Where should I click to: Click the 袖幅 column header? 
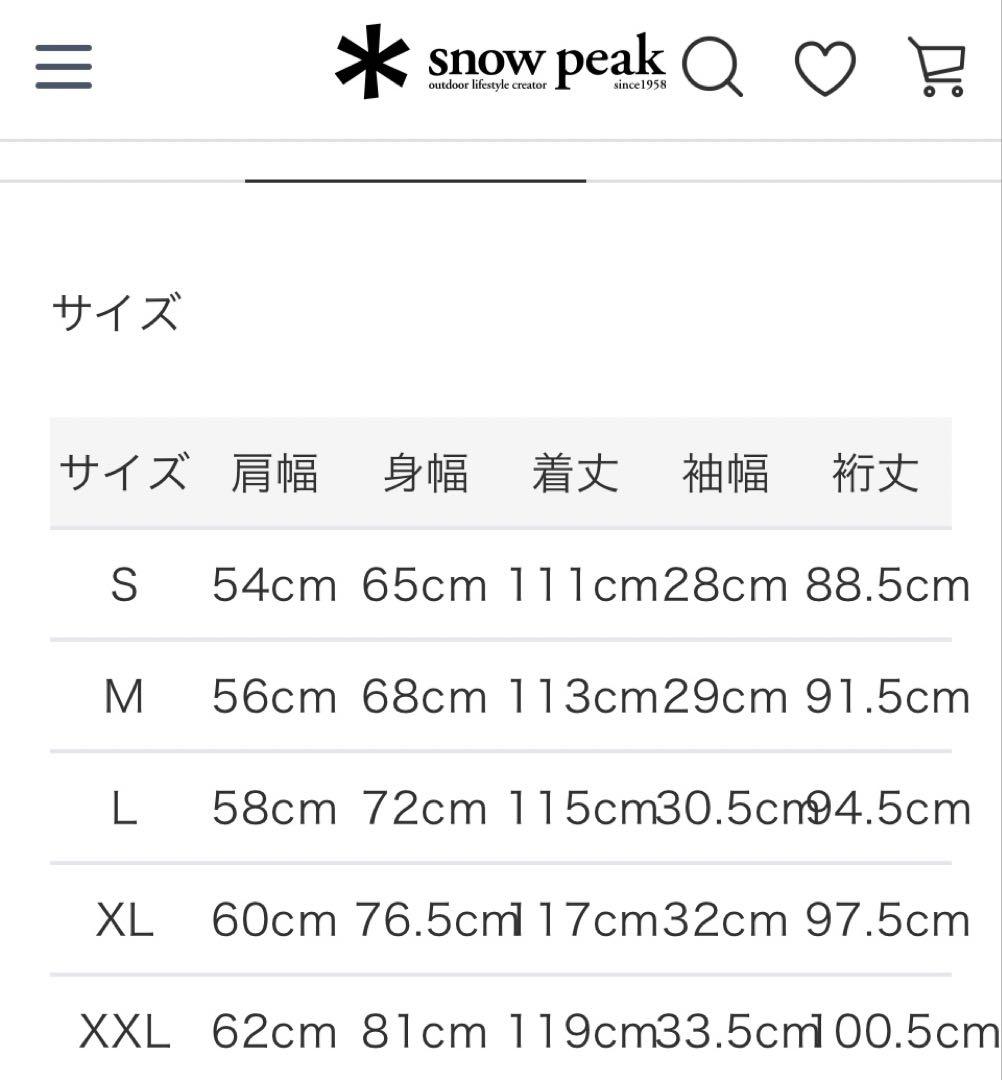click(725, 473)
